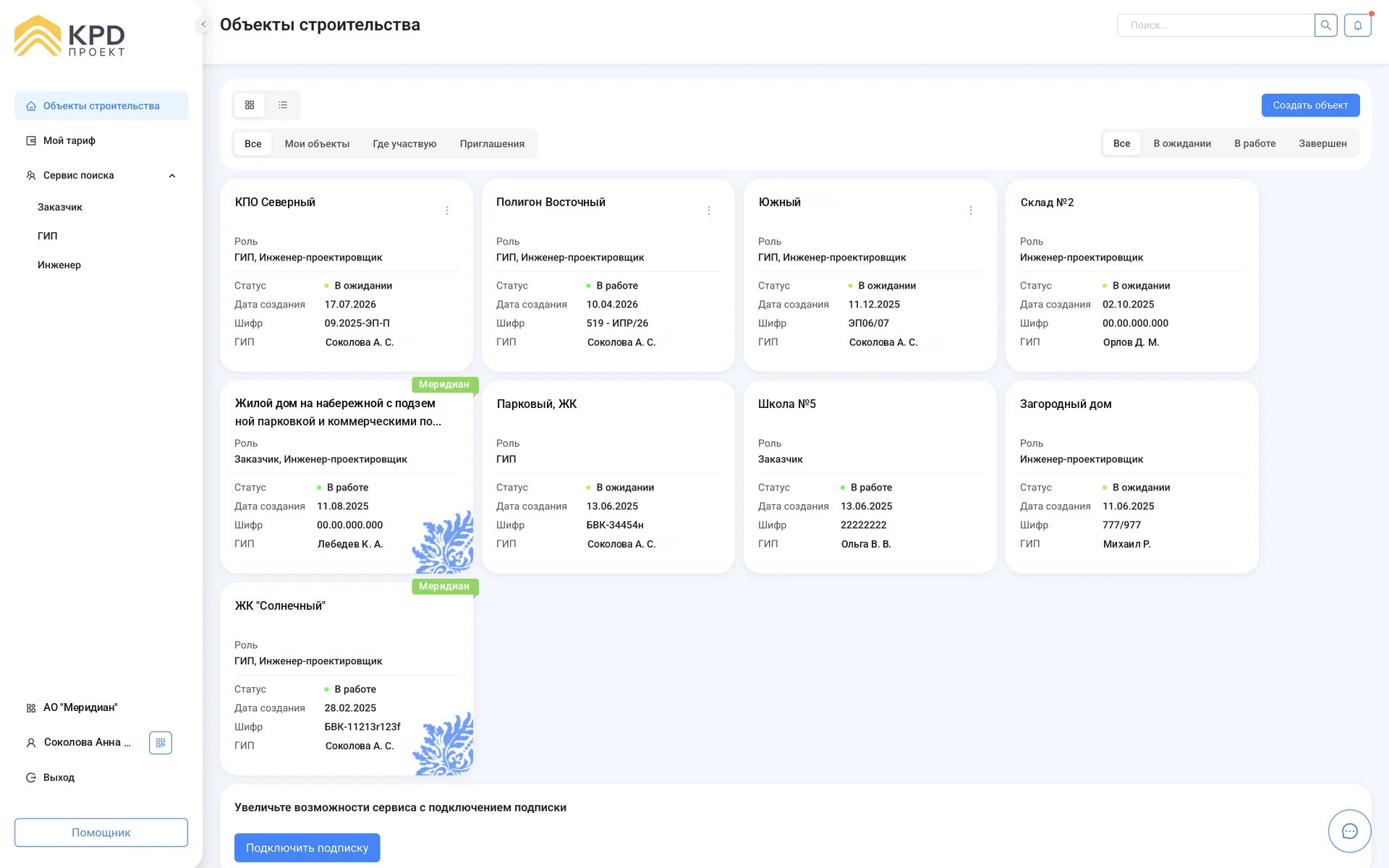Open the Помощник assistant
Image resolution: width=1389 pixels, height=868 pixels.
coord(101,833)
